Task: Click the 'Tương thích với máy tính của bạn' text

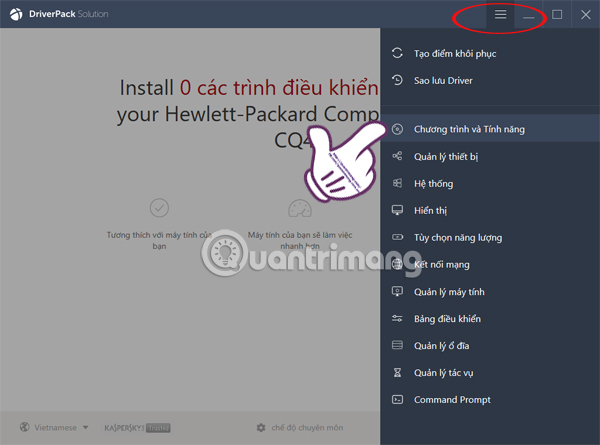Action: point(159,240)
